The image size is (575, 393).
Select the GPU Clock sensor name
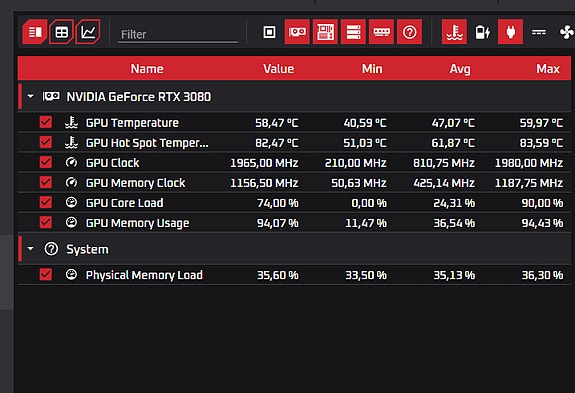112,162
